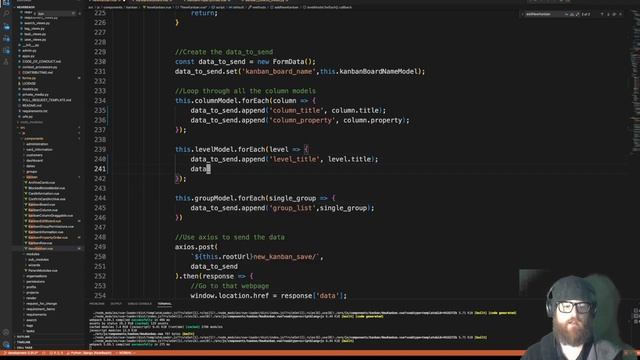Expand the sub_modules folder
640x360 pixels.
coord(38,260)
